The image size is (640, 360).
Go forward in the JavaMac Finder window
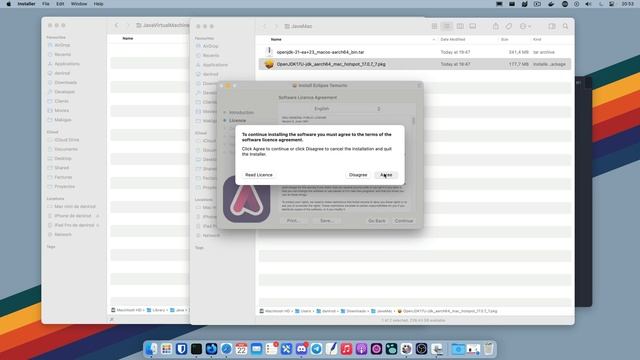pyautogui.click(x=276, y=26)
